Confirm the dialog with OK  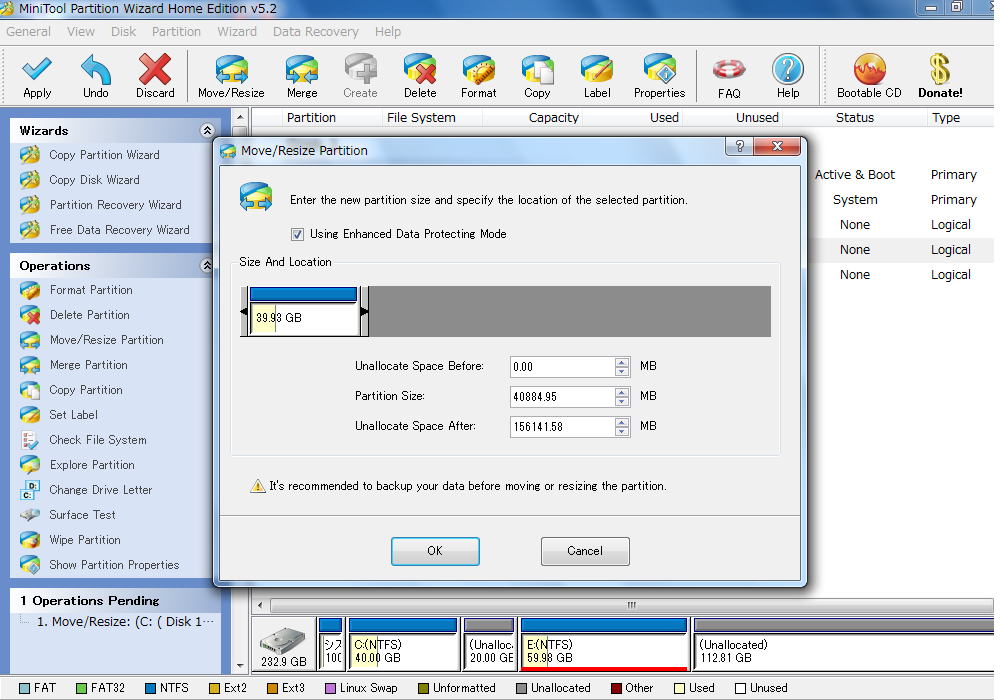(435, 551)
